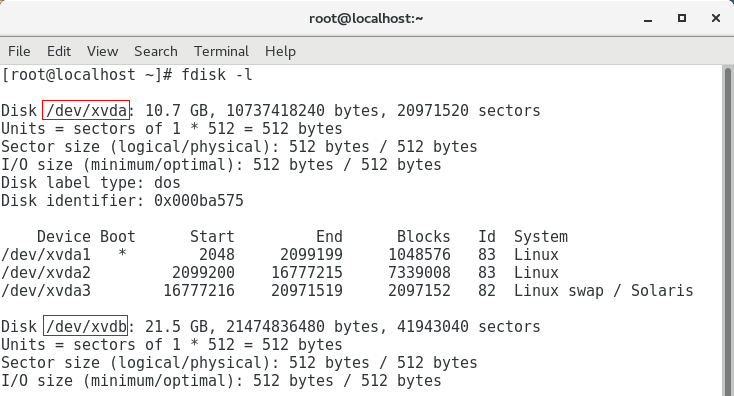Close the root@localhost terminal window
The width and height of the screenshot is (734, 396).
pyautogui.click(x=716, y=18)
